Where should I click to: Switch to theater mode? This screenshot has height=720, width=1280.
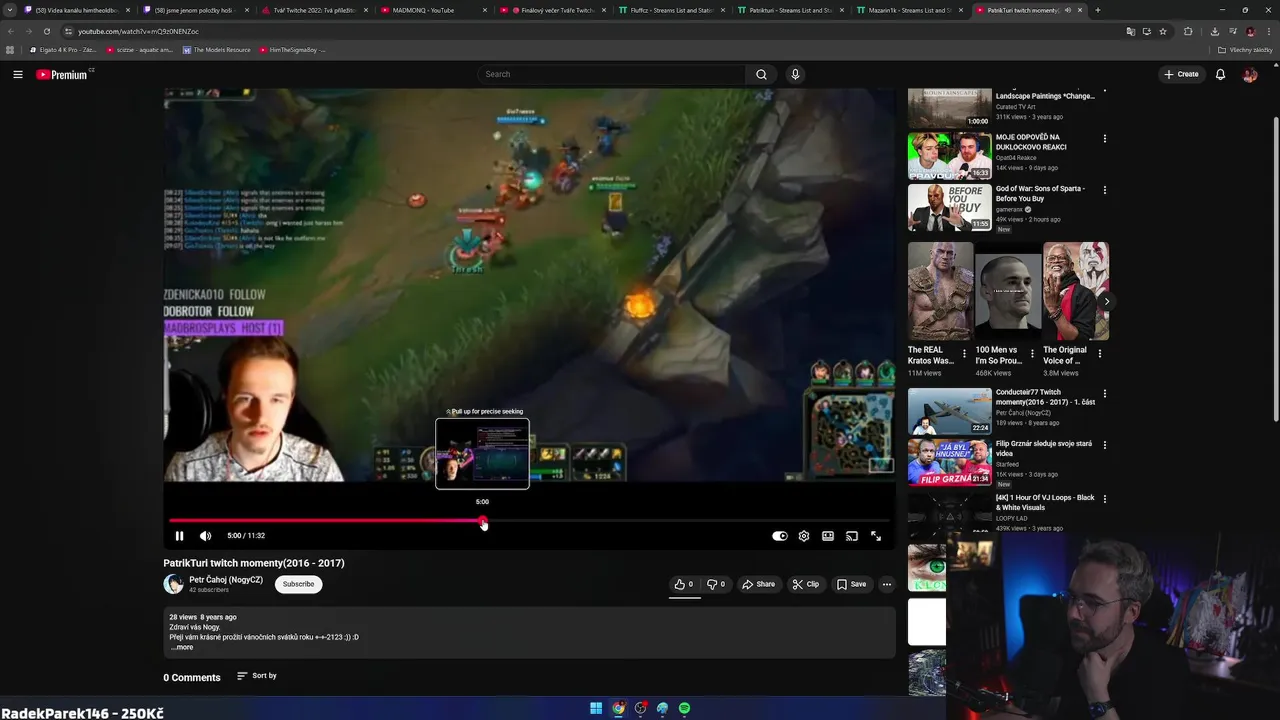[828, 536]
